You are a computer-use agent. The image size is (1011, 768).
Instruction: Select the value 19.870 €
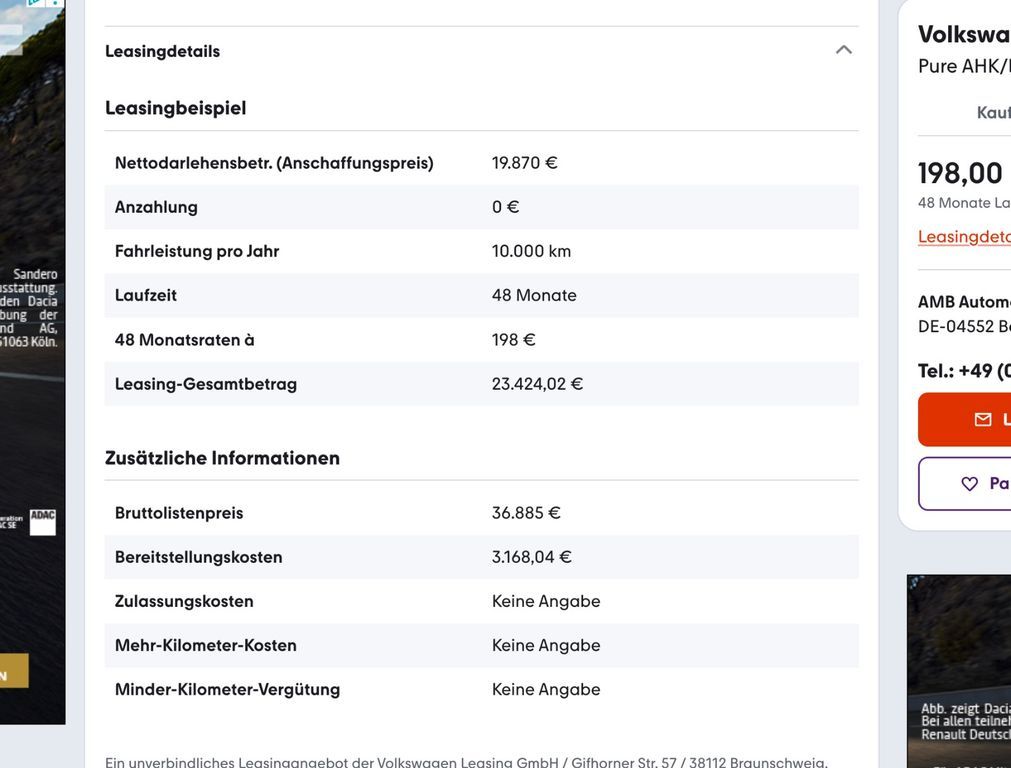pos(524,163)
